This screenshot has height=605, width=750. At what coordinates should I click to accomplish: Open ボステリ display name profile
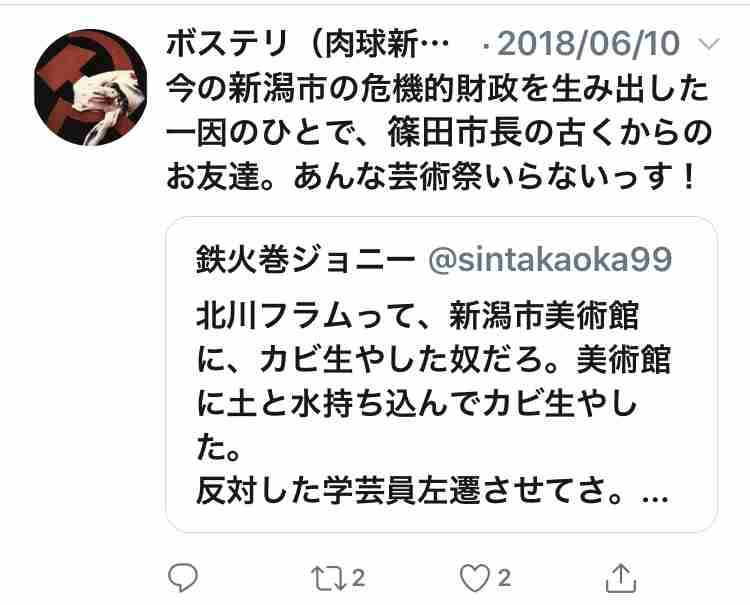308,44
